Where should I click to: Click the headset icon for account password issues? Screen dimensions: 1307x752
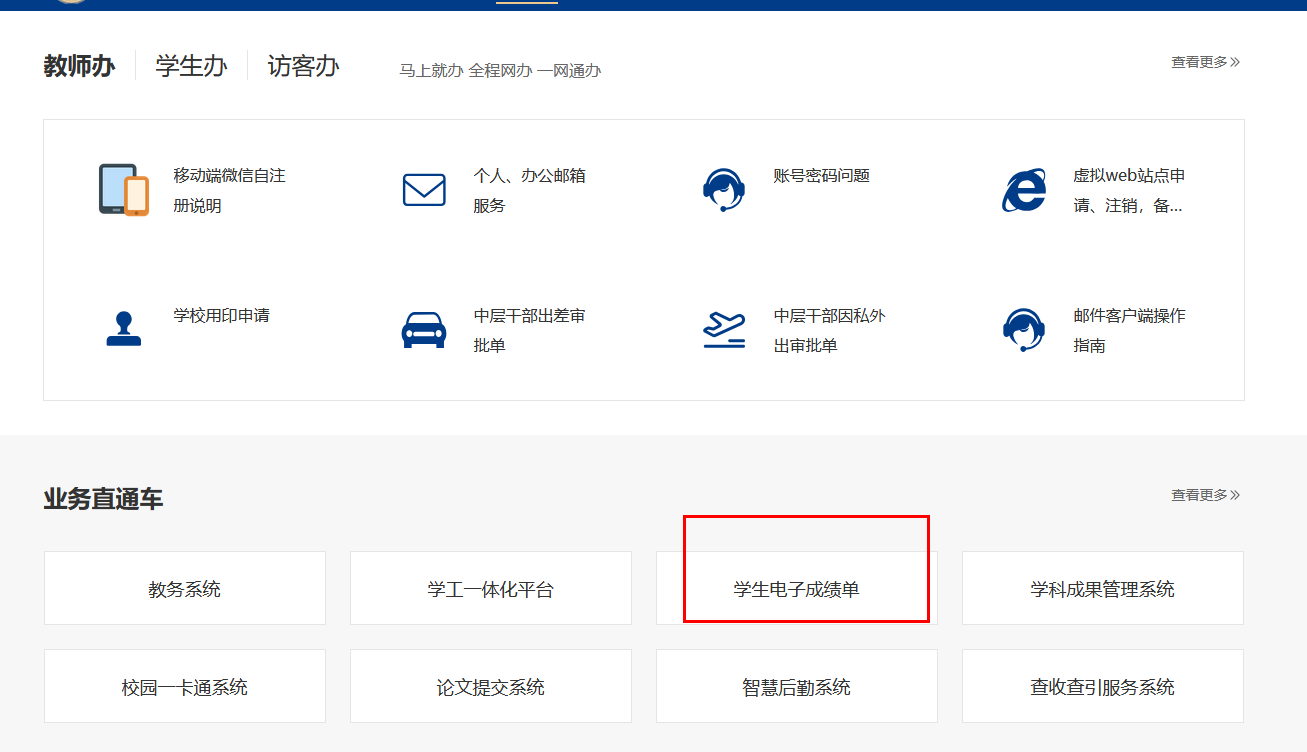[723, 190]
